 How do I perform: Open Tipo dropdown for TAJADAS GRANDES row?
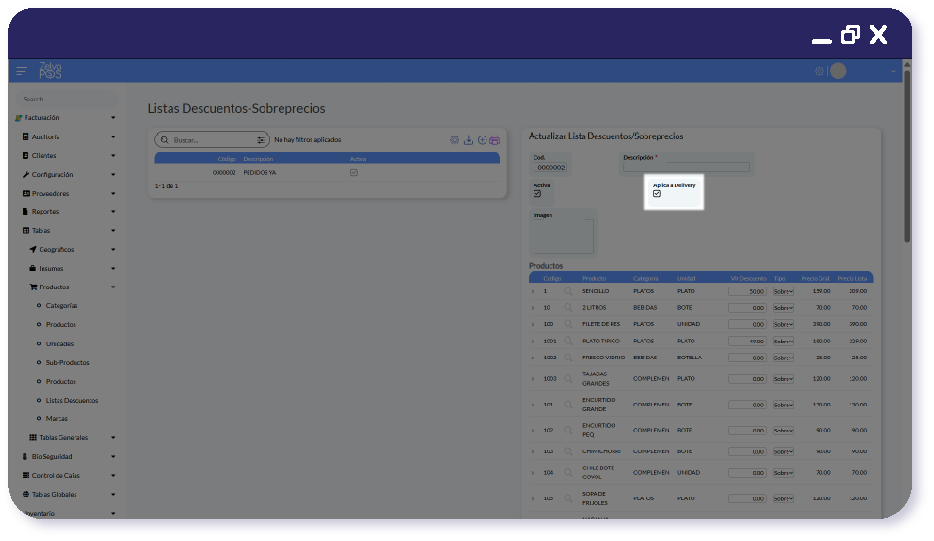[x=783, y=379]
